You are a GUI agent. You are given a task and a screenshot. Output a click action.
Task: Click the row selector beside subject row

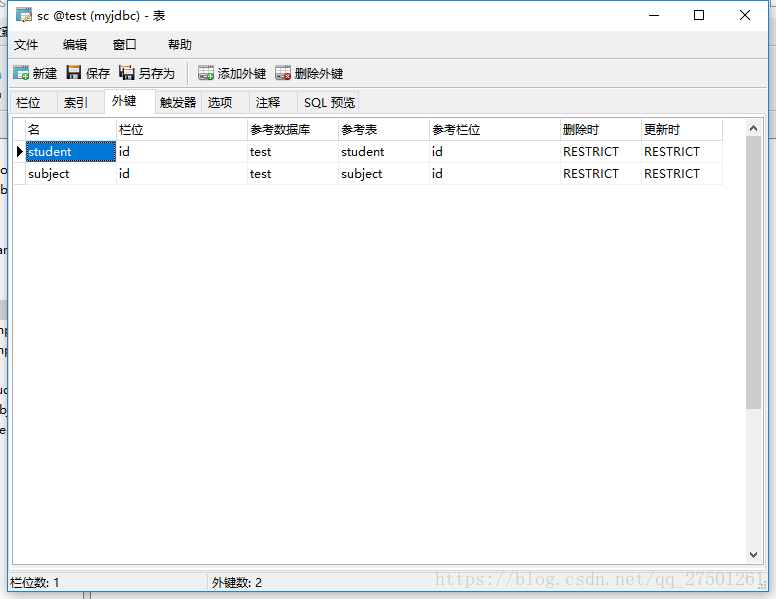pos(19,174)
